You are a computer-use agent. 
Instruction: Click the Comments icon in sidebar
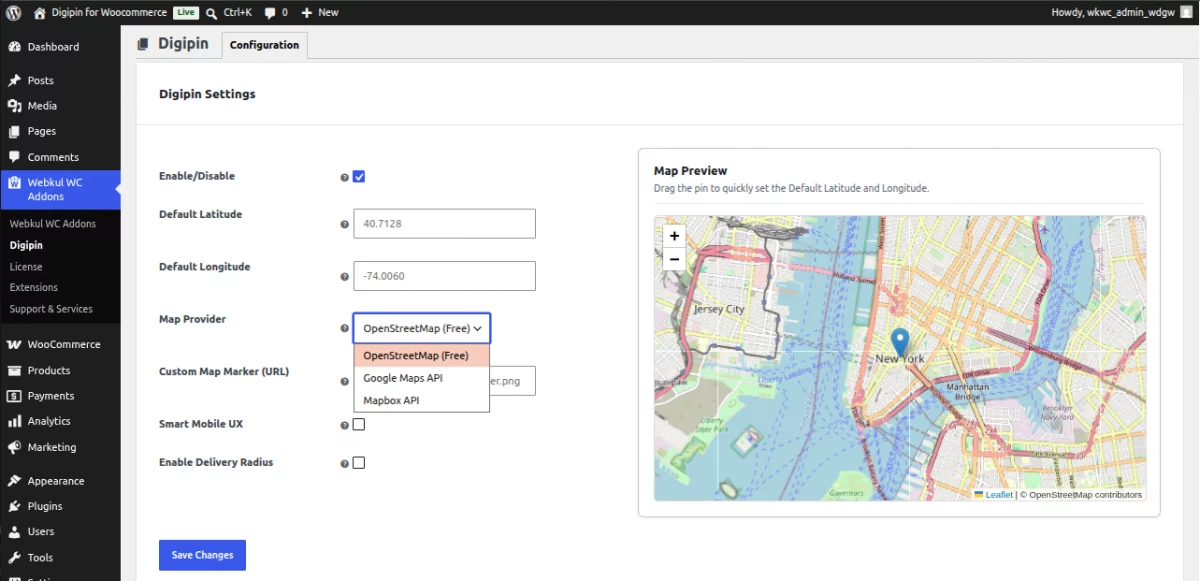pos(14,157)
